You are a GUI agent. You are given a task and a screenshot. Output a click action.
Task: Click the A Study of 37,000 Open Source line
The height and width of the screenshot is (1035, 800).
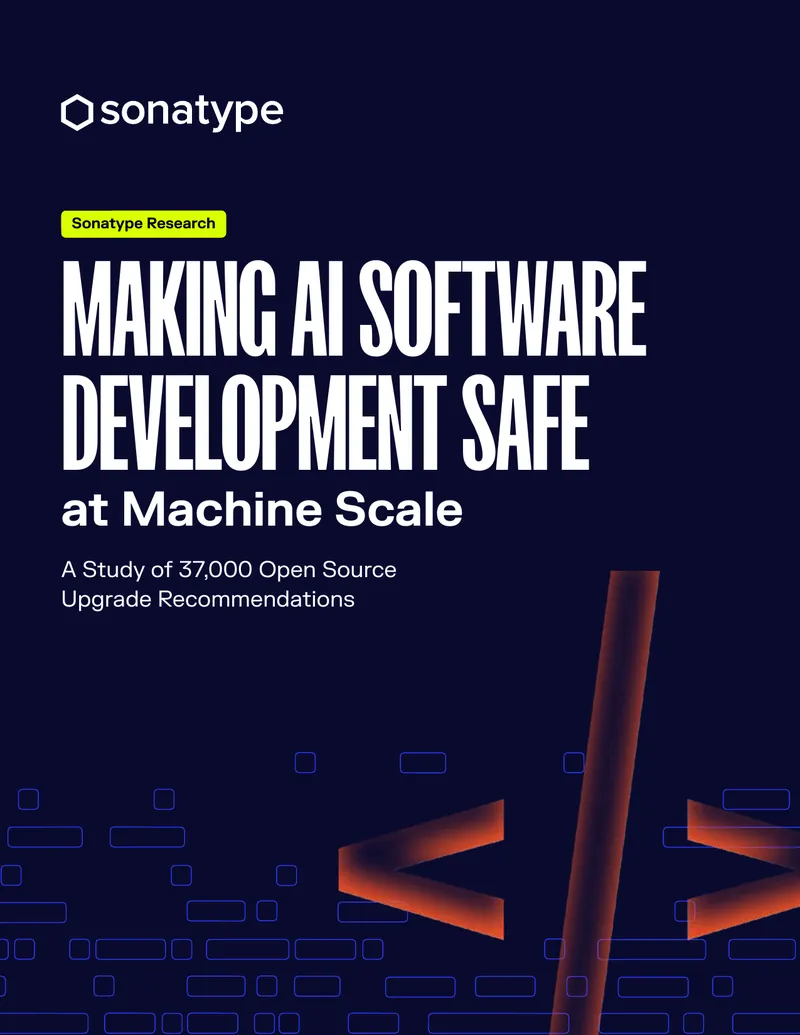pyautogui.click(x=229, y=569)
